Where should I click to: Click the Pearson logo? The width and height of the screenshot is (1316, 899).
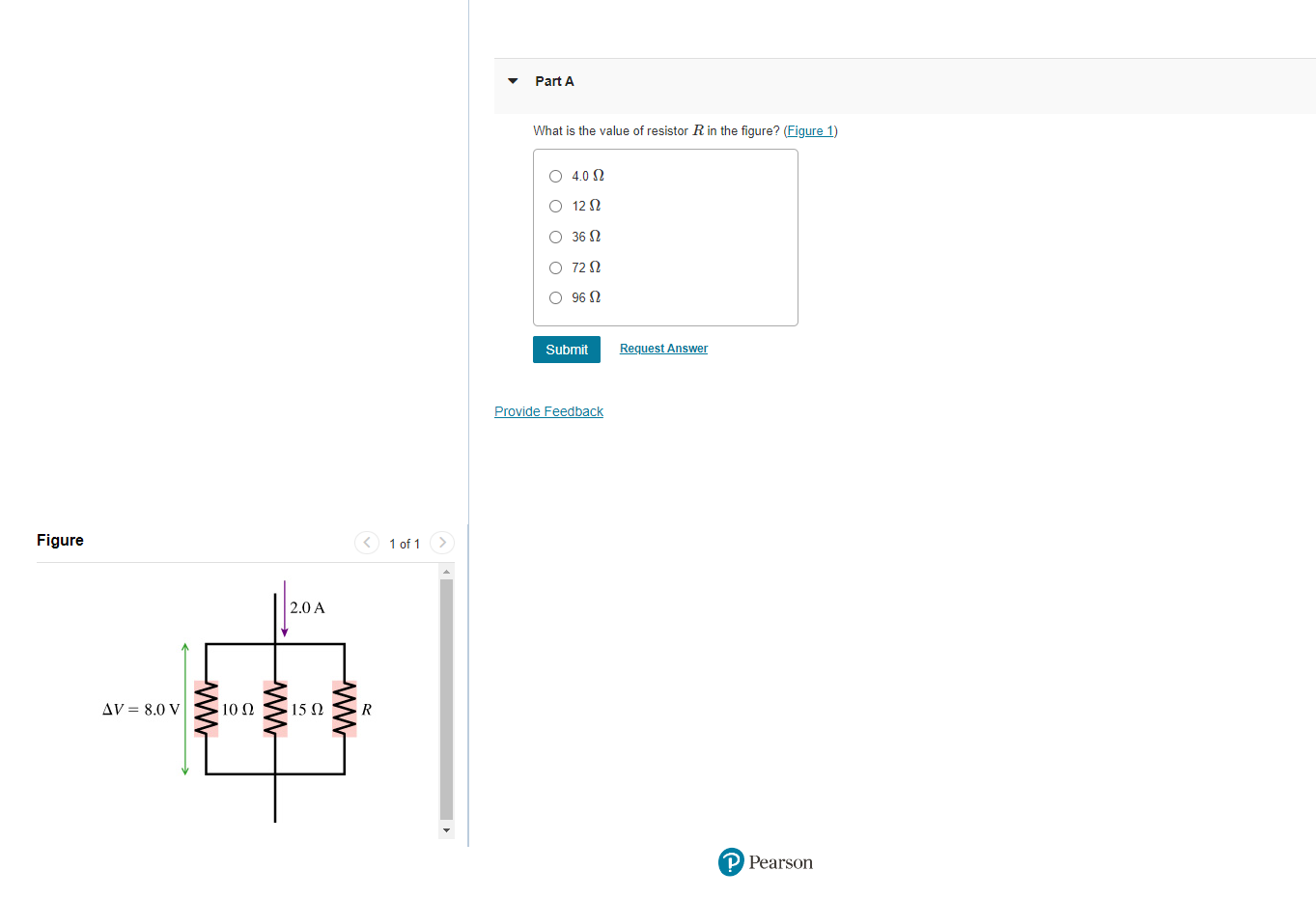coord(766,862)
